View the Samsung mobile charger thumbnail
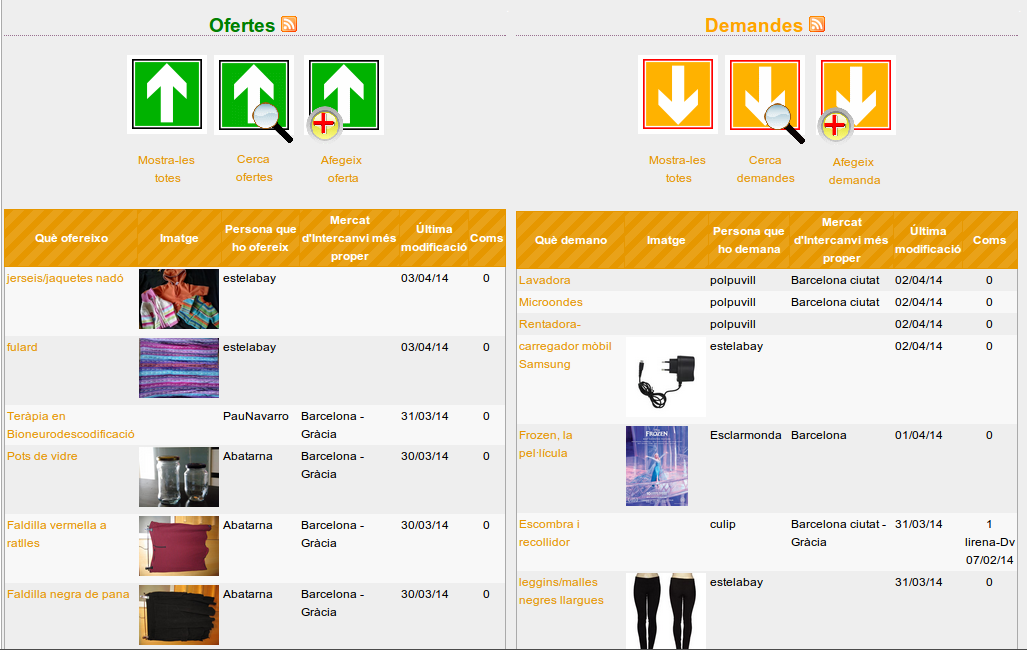 (x=665, y=376)
